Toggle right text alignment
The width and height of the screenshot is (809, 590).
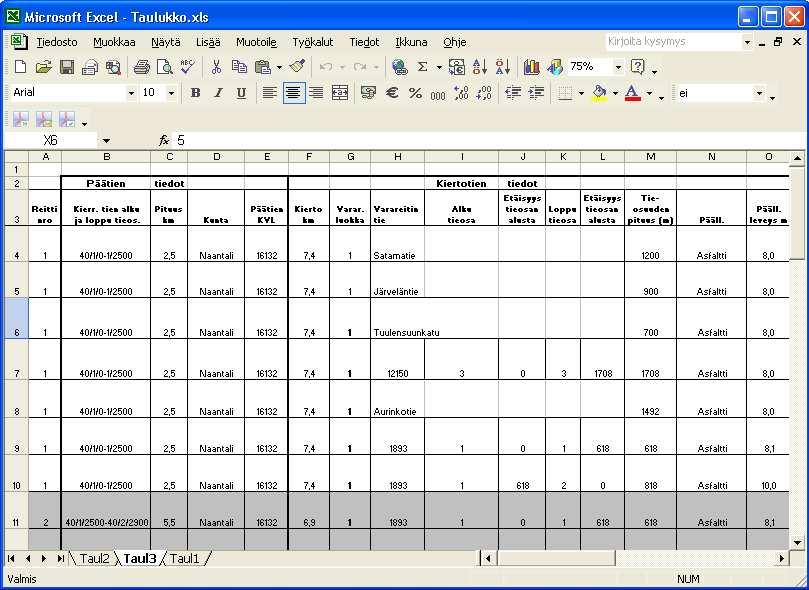click(316, 93)
